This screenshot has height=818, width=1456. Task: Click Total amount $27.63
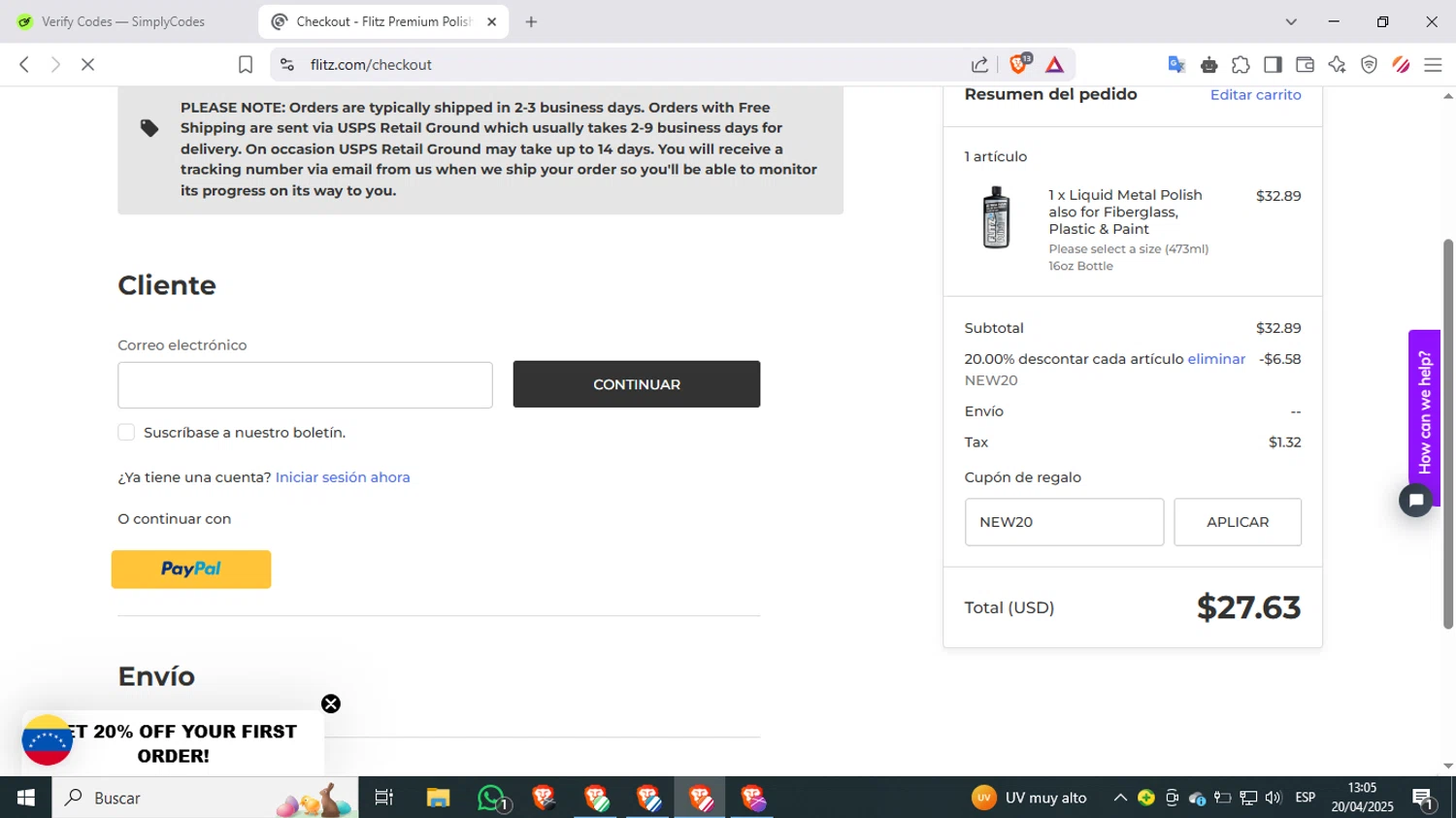click(x=1248, y=607)
